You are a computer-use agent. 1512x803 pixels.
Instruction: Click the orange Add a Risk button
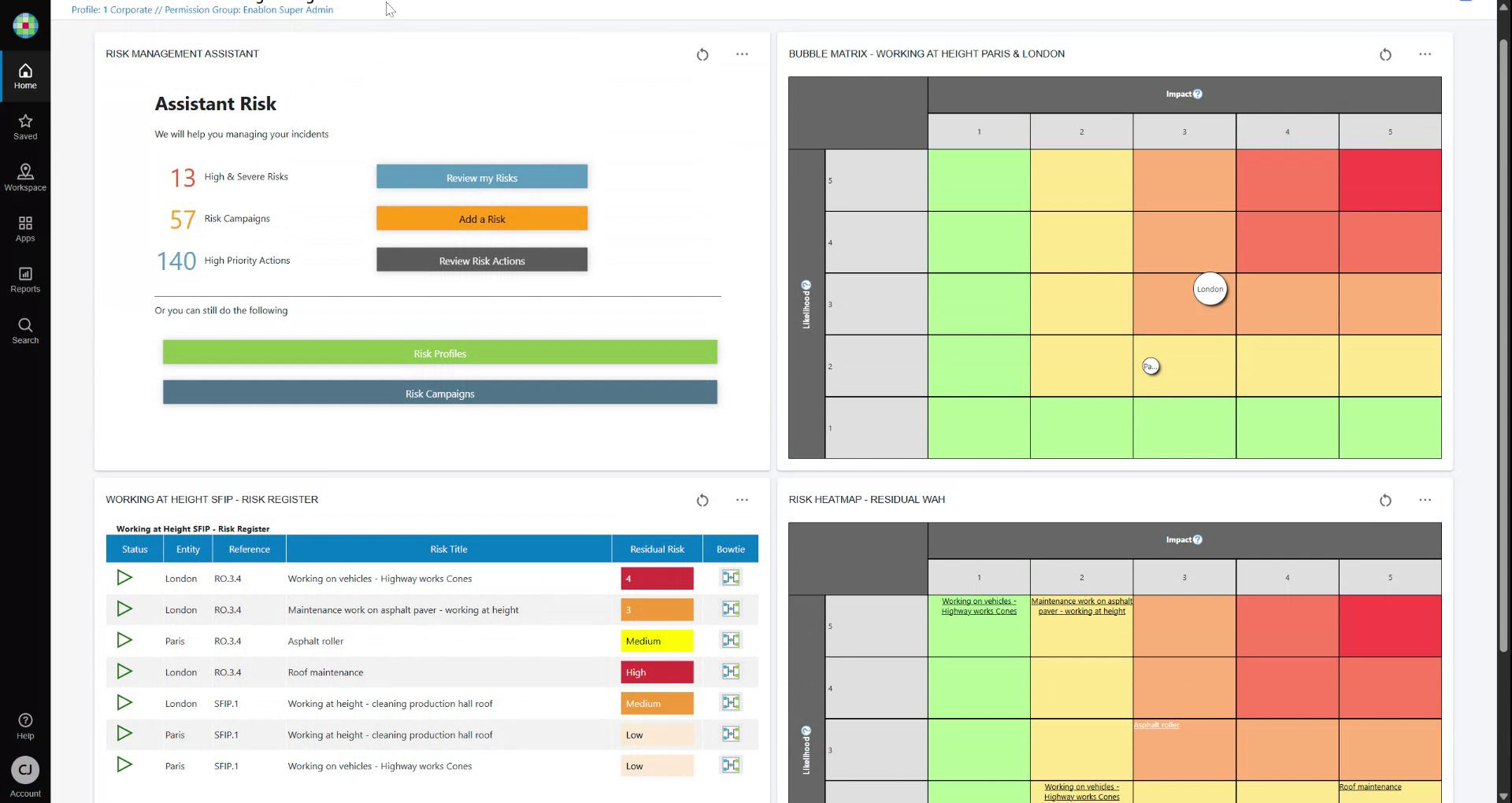pos(482,219)
